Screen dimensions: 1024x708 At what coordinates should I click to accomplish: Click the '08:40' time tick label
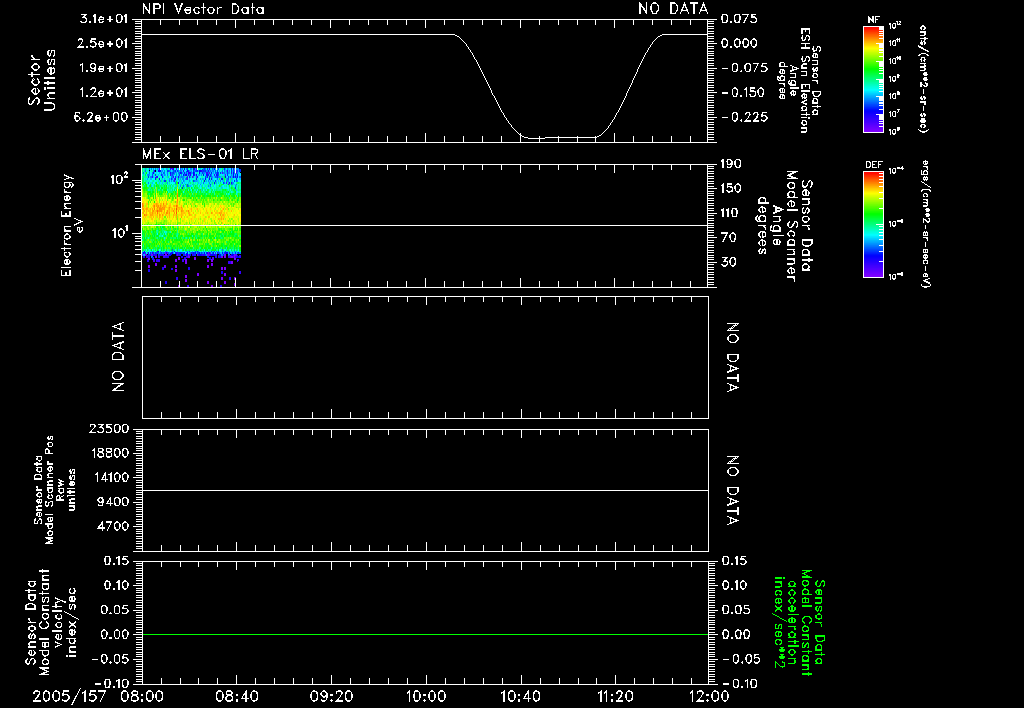pyautogui.click(x=236, y=696)
